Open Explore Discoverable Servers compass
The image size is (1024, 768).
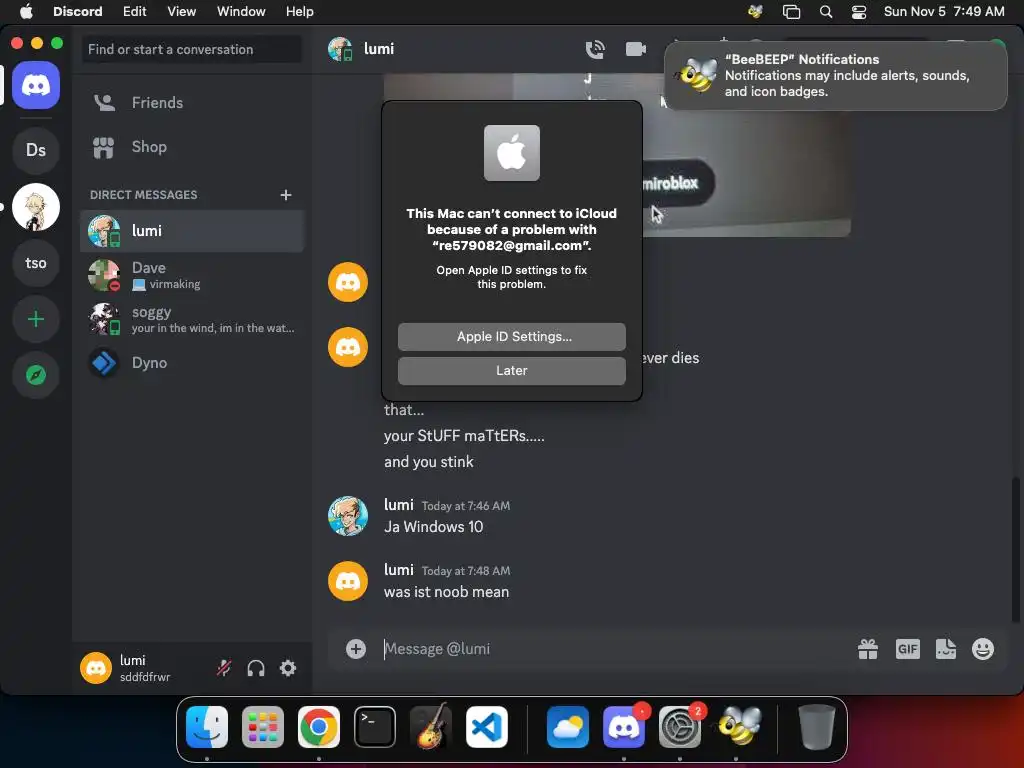pyautogui.click(x=36, y=375)
